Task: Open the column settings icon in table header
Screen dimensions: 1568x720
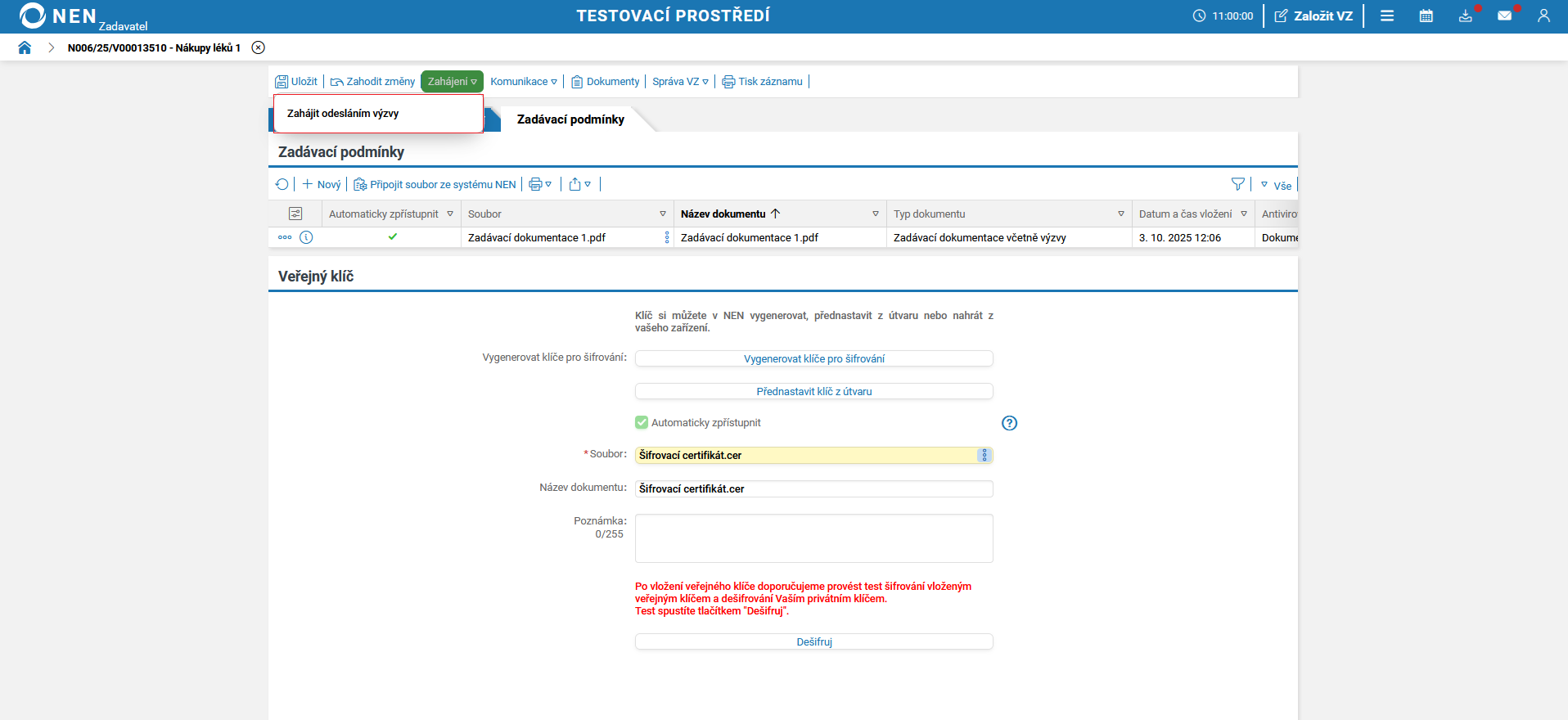Action: point(295,214)
